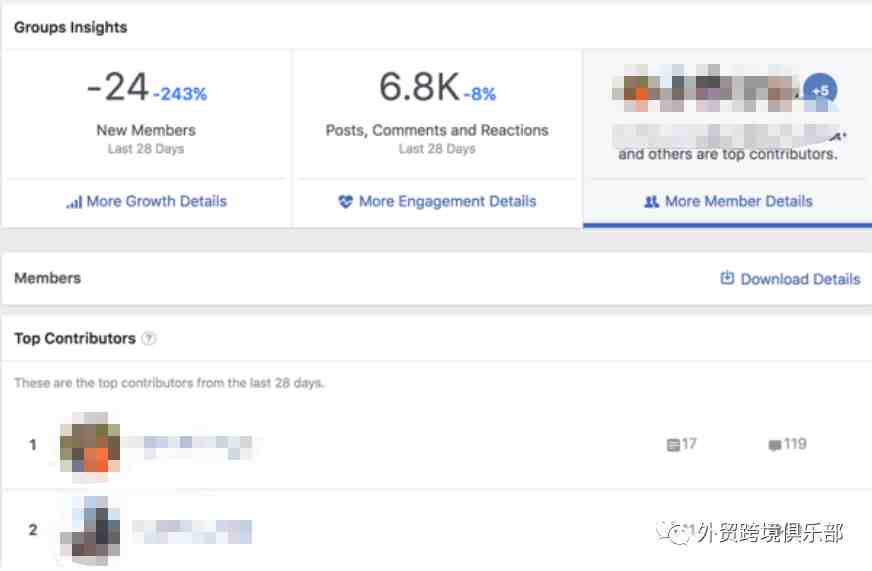Click the engagement heart icon
Screen dimensions: 872x571
tap(345, 201)
